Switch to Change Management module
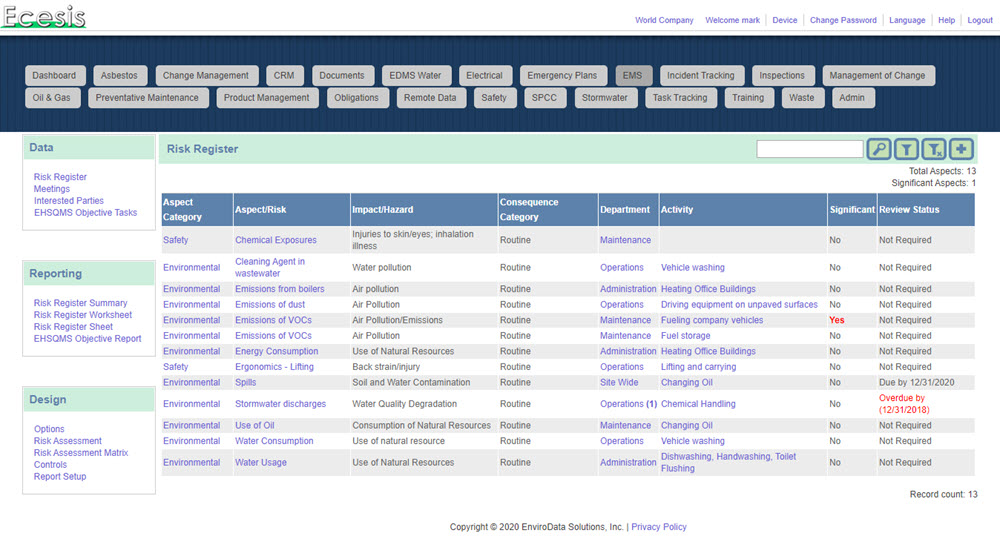Image resolution: width=1000 pixels, height=556 pixels. click(206, 75)
